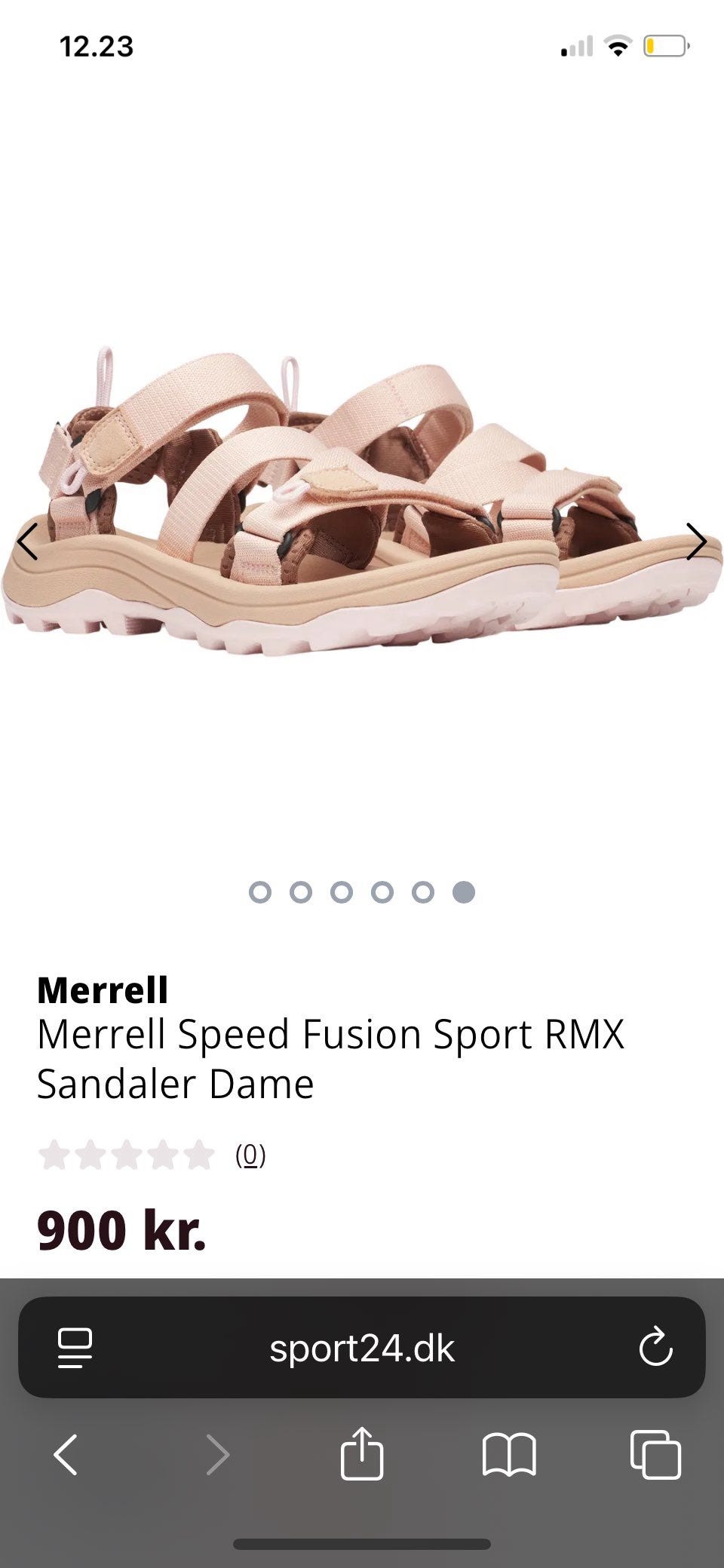Open the (0) reviews link

pos(250,1155)
